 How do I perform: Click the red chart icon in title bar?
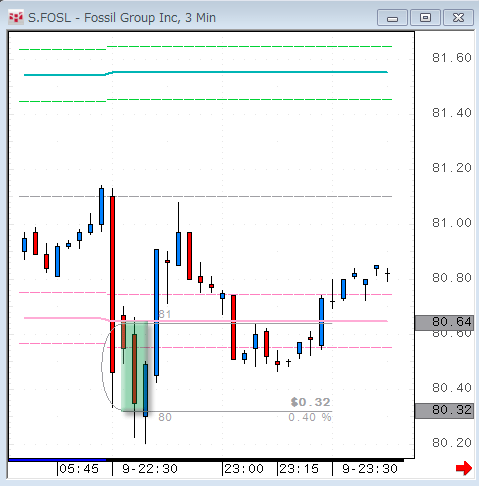(x=16, y=17)
